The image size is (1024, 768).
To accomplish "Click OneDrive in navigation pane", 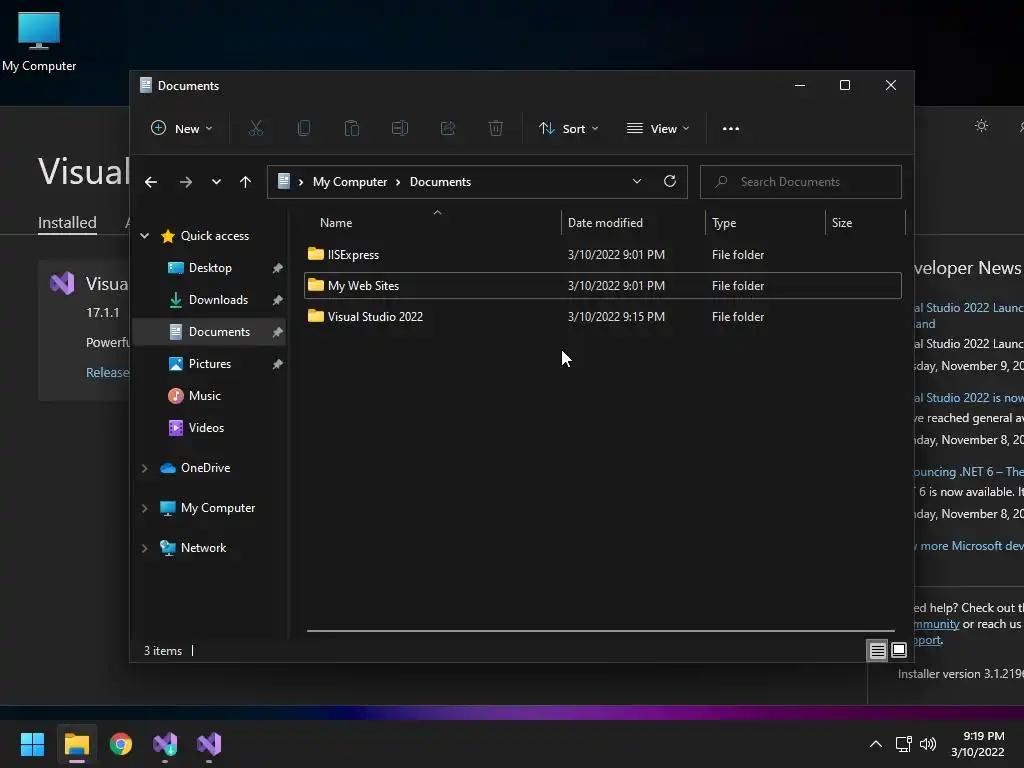I will (x=205, y=468).
